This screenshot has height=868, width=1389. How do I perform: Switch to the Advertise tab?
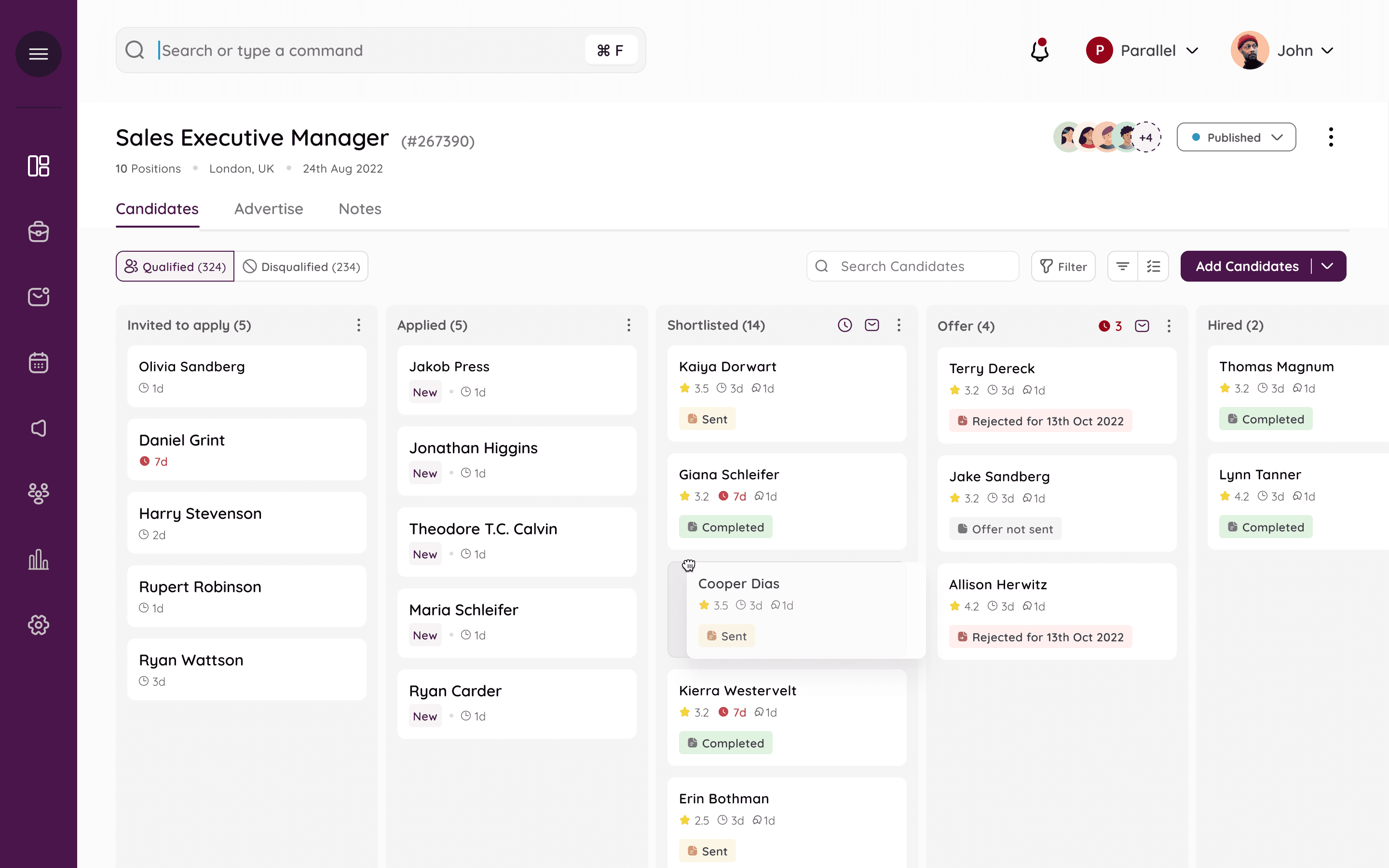coord(269,209)
